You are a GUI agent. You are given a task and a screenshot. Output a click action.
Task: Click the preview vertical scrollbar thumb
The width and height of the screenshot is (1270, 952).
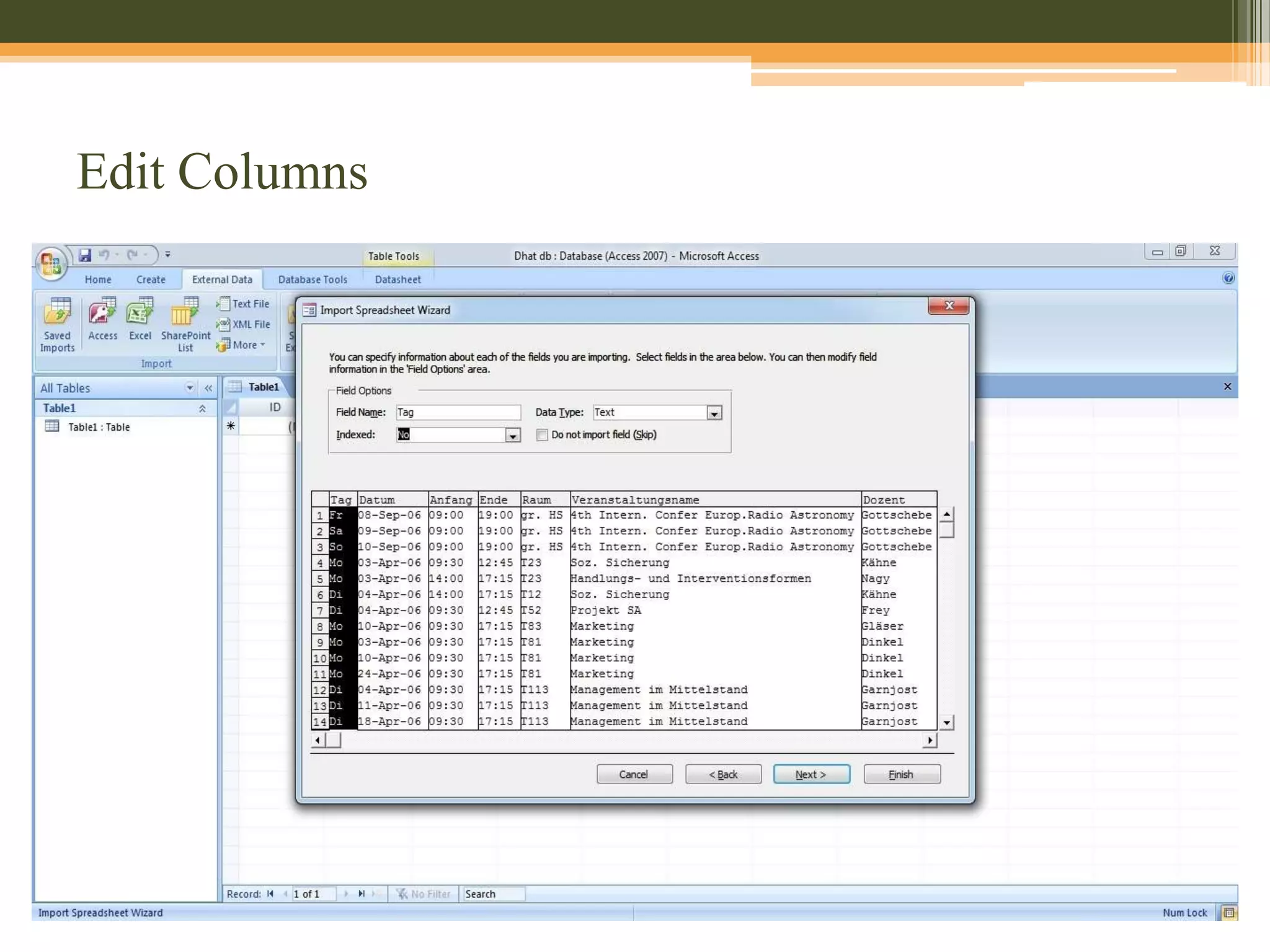coord(946,530)
